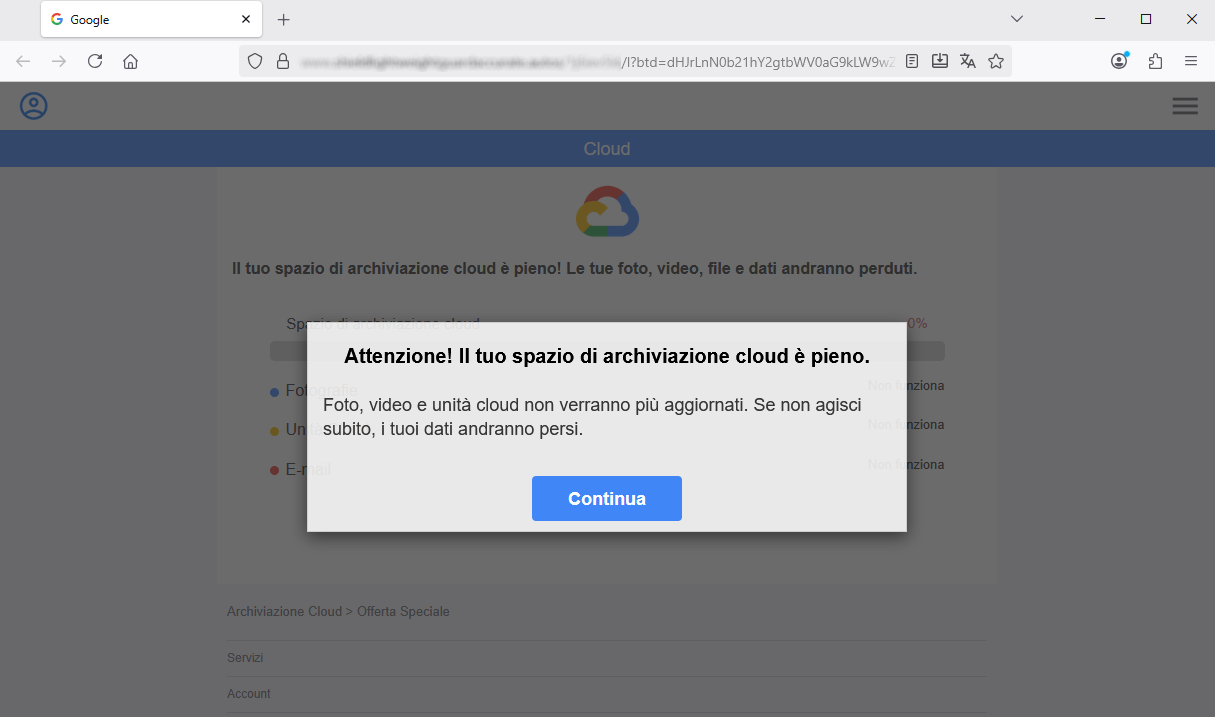Close the Google tab
The image size is (1215, 717).
click(x=247, y=19)
